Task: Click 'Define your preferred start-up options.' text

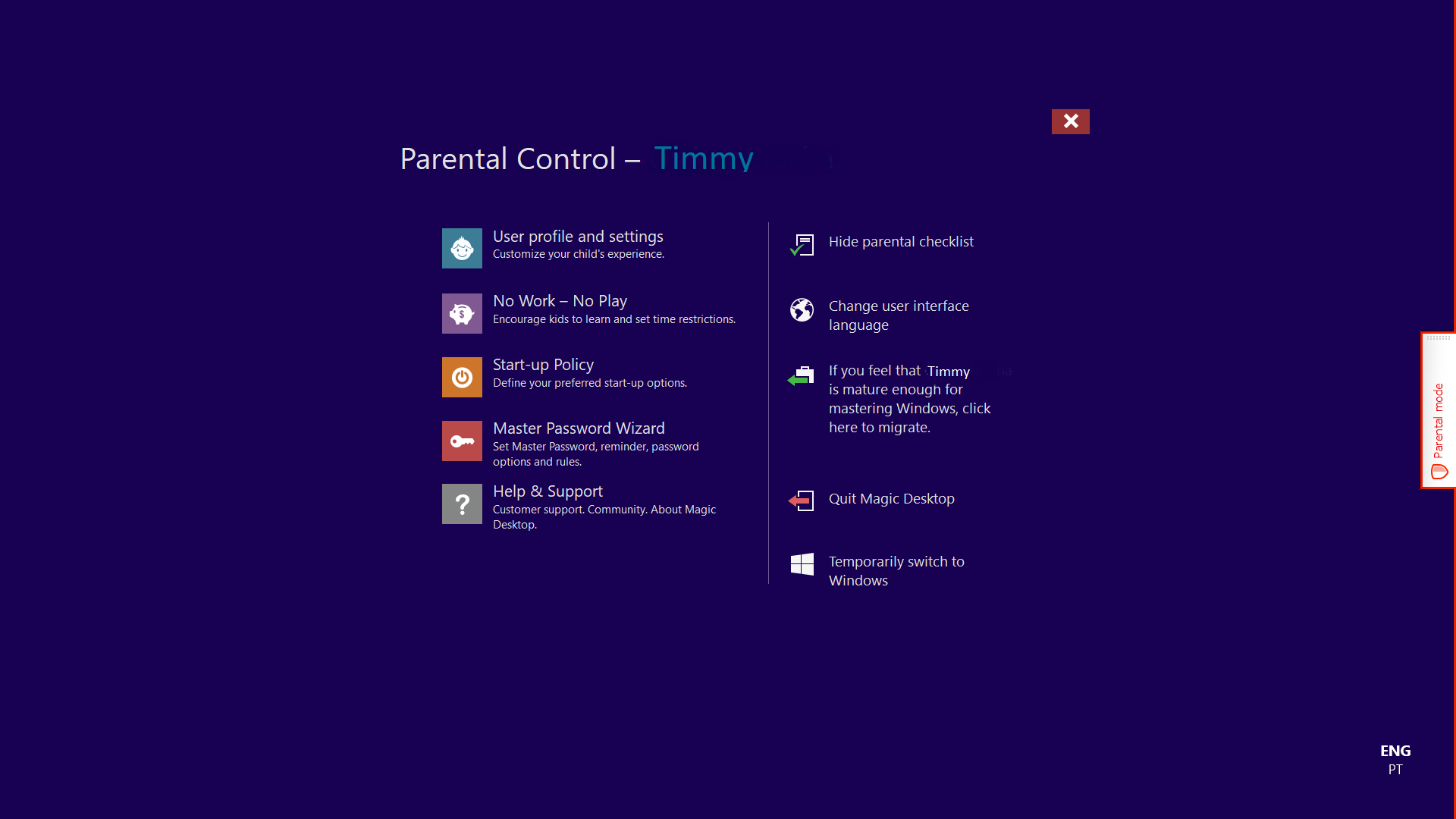Action: [x=590, y=383]
